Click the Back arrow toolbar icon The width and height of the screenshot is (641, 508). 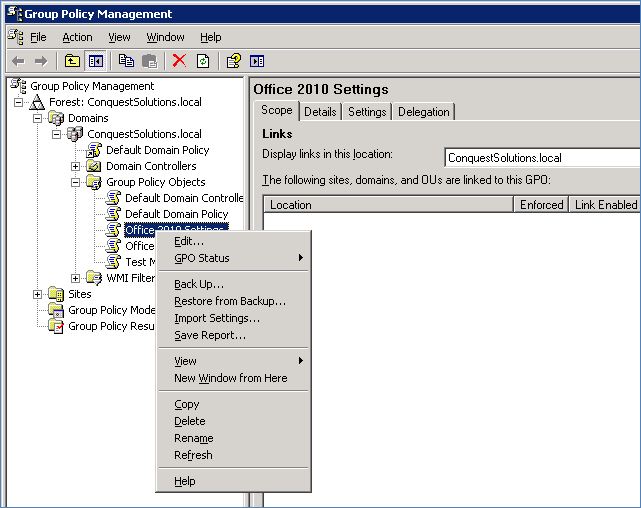point(18,61)
